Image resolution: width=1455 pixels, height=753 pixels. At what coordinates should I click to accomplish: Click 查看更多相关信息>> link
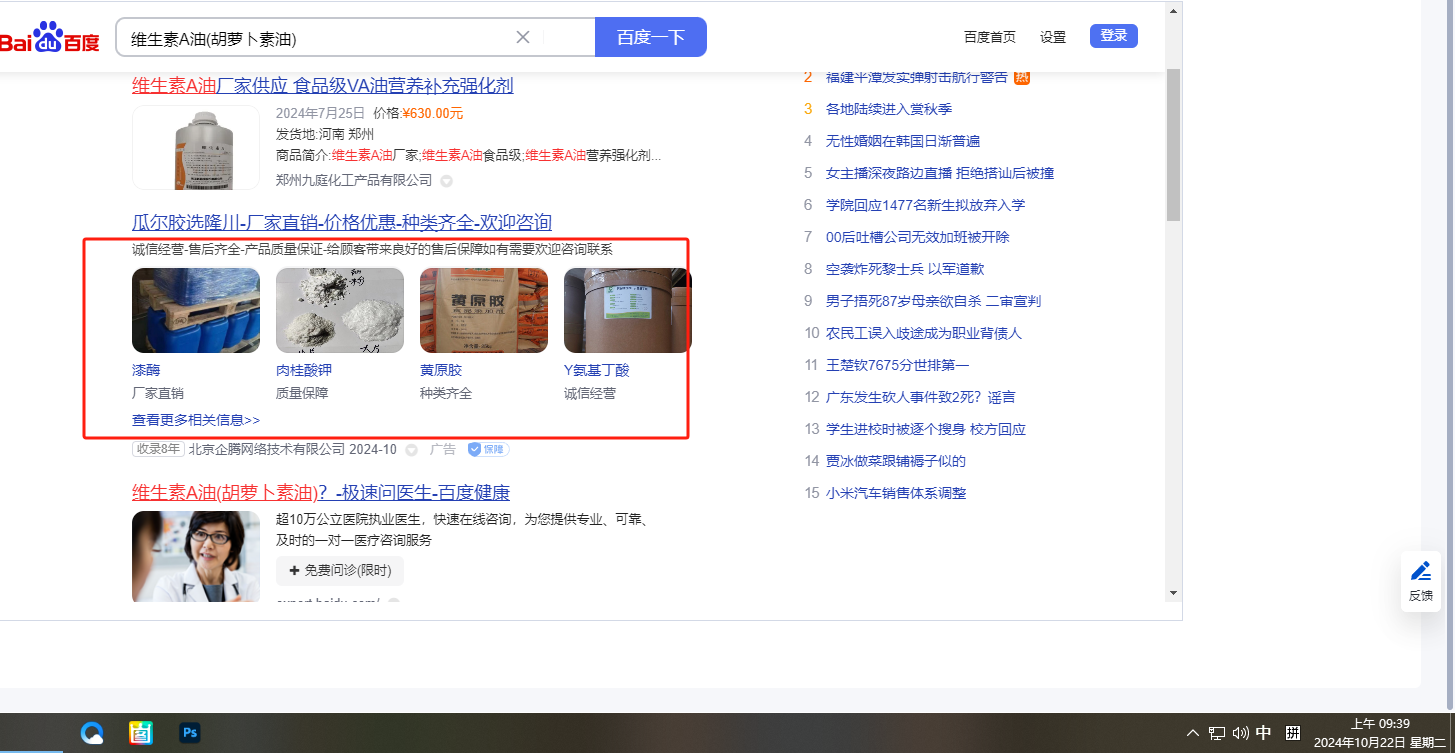click(196, 420)
